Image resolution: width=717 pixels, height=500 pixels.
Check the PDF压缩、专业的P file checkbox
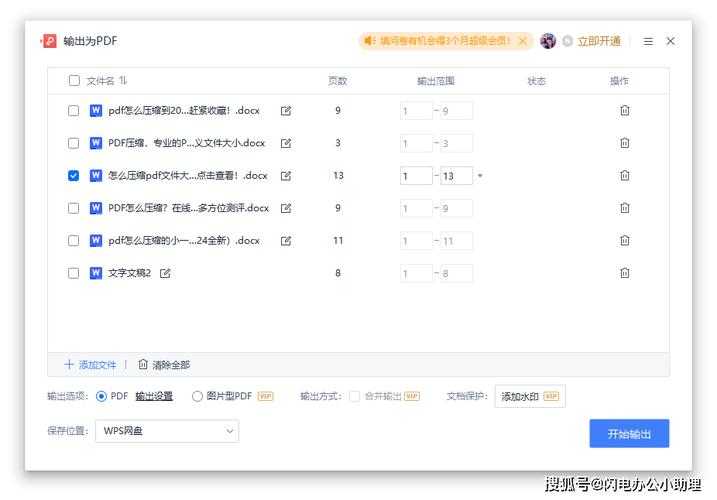click(73, 143)
